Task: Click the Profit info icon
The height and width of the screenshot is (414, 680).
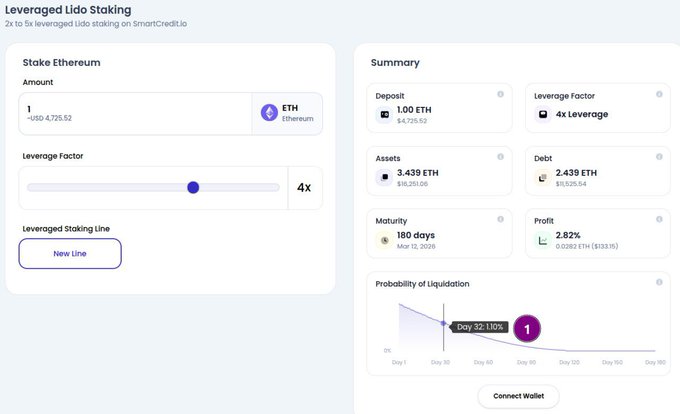Action: tap(659, 219)
